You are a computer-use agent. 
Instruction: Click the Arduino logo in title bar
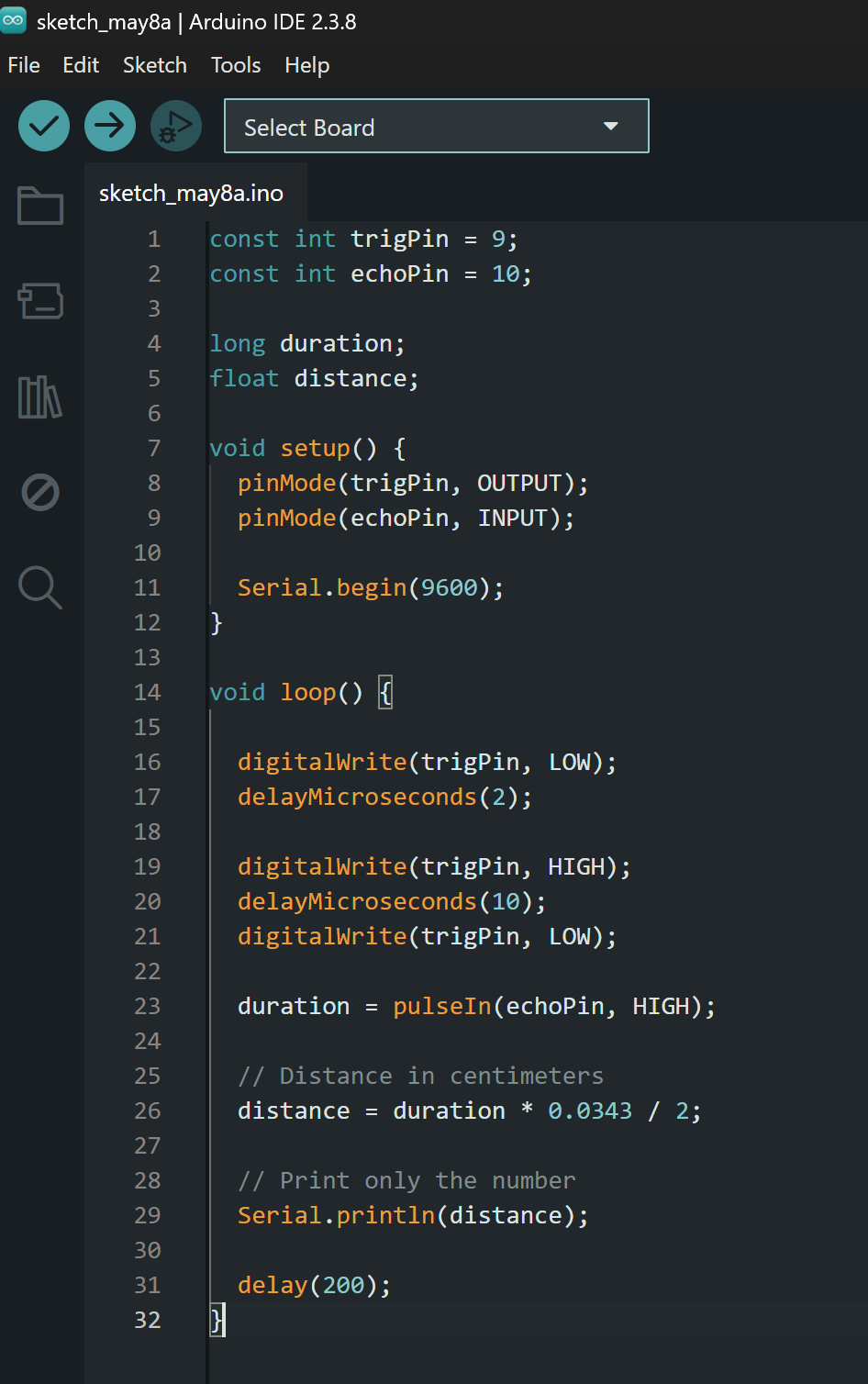(x=14, y=20)
